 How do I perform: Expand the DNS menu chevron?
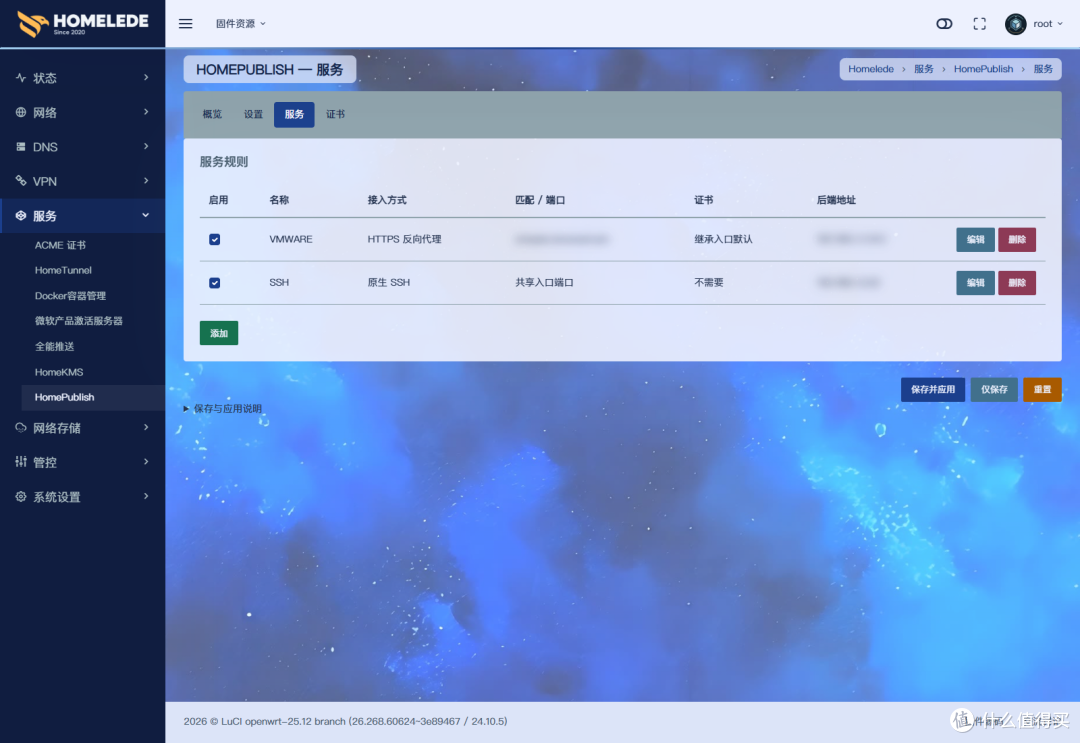point(146,146)
